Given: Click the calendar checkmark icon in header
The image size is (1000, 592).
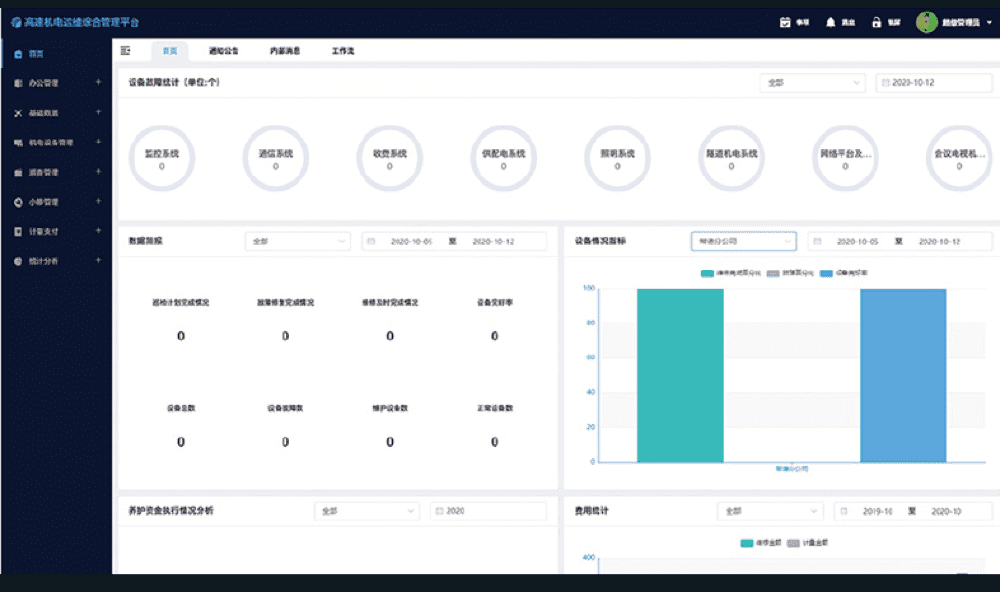Looking at the screenshot, I should coord(785,22).
